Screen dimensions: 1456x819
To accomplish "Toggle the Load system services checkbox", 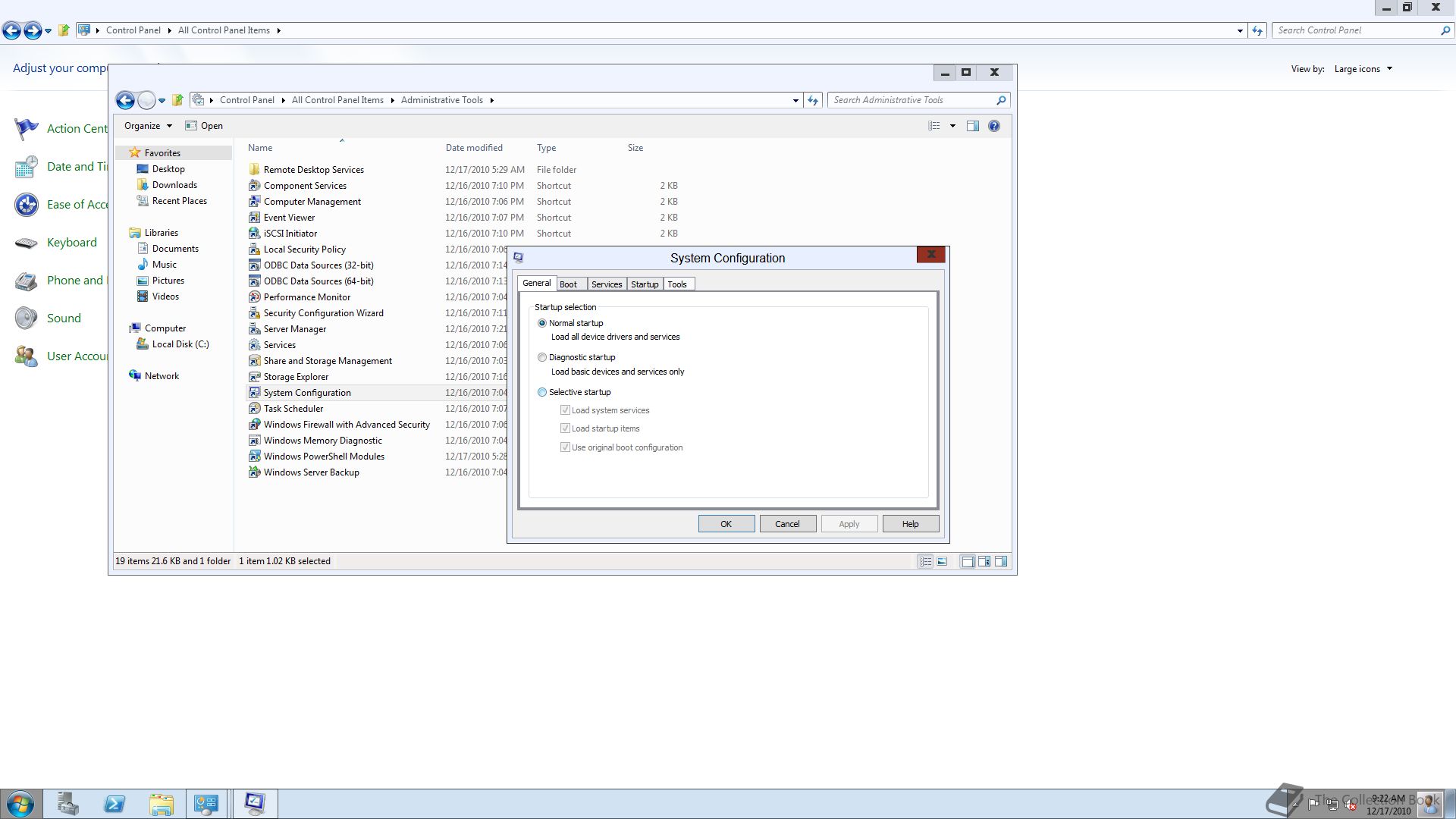I will 565,410.
